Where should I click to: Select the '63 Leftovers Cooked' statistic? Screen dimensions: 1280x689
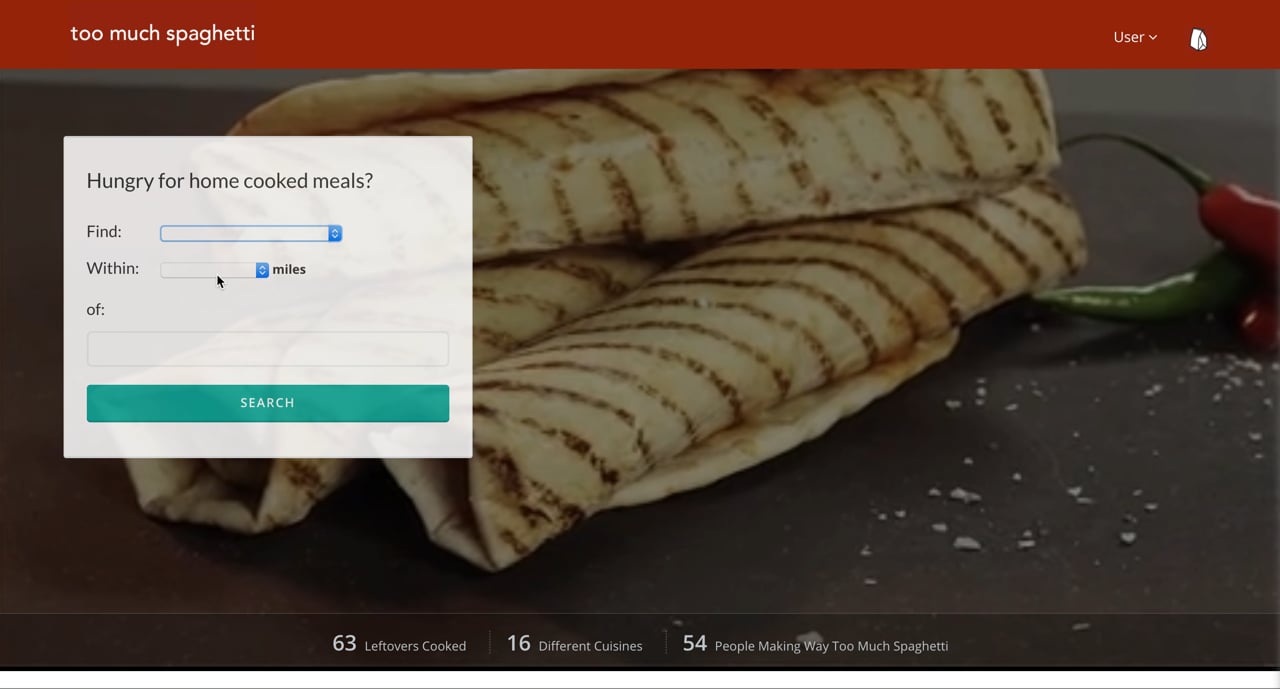[x=399, y=644]
